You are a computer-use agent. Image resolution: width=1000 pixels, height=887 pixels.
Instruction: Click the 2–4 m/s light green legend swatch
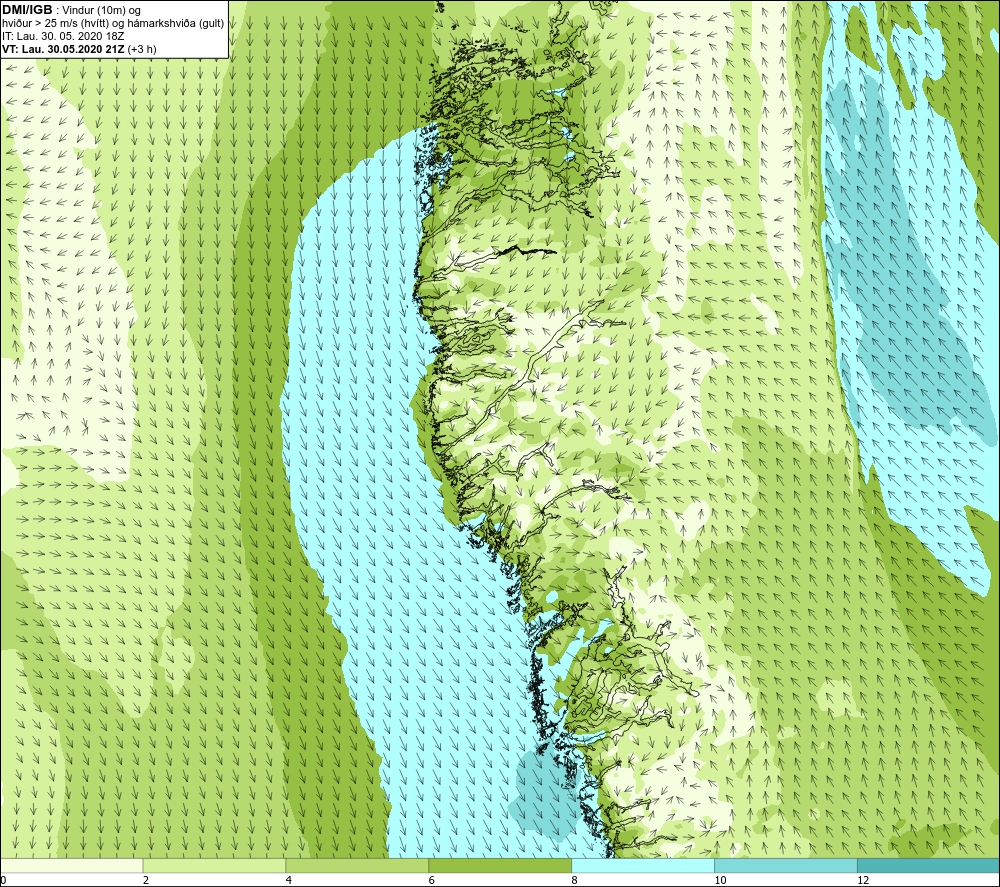(214, 866)
